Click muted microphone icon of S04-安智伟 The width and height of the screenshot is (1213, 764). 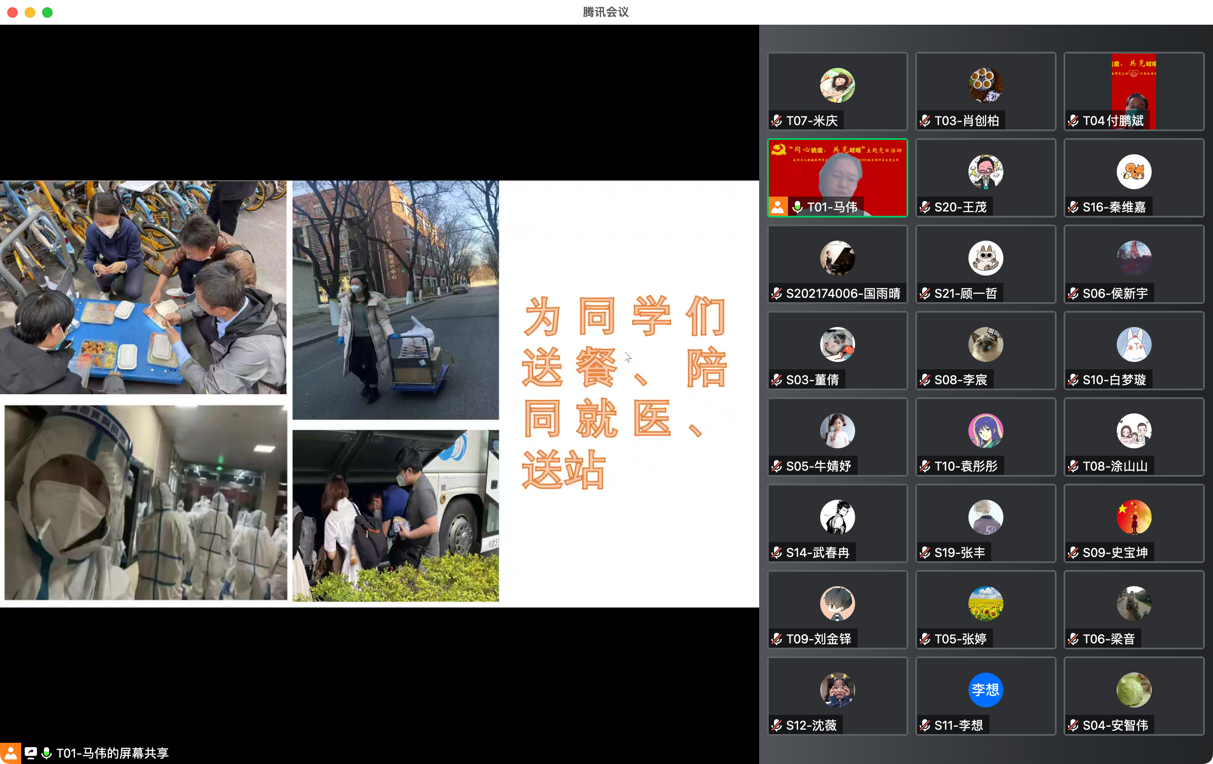click(1073, 725)
